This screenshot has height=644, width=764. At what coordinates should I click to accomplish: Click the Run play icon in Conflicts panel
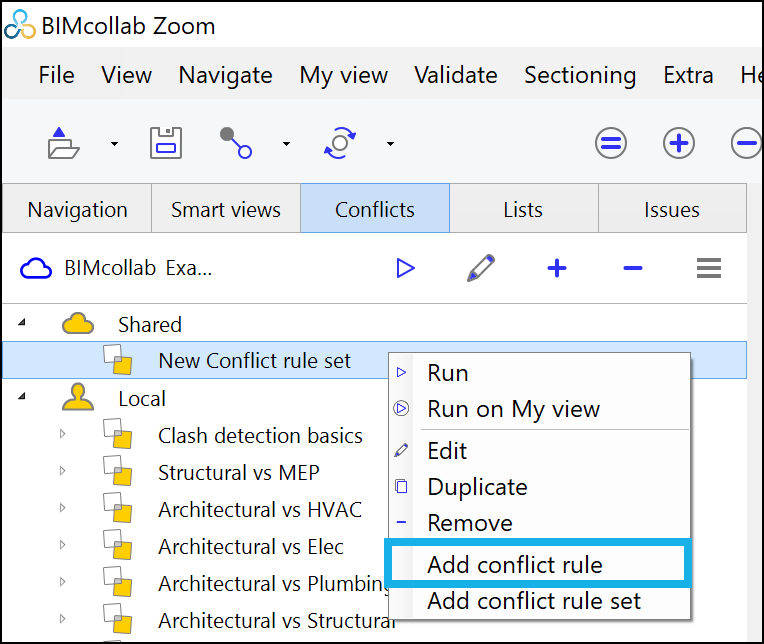click(x=405, y=268)
